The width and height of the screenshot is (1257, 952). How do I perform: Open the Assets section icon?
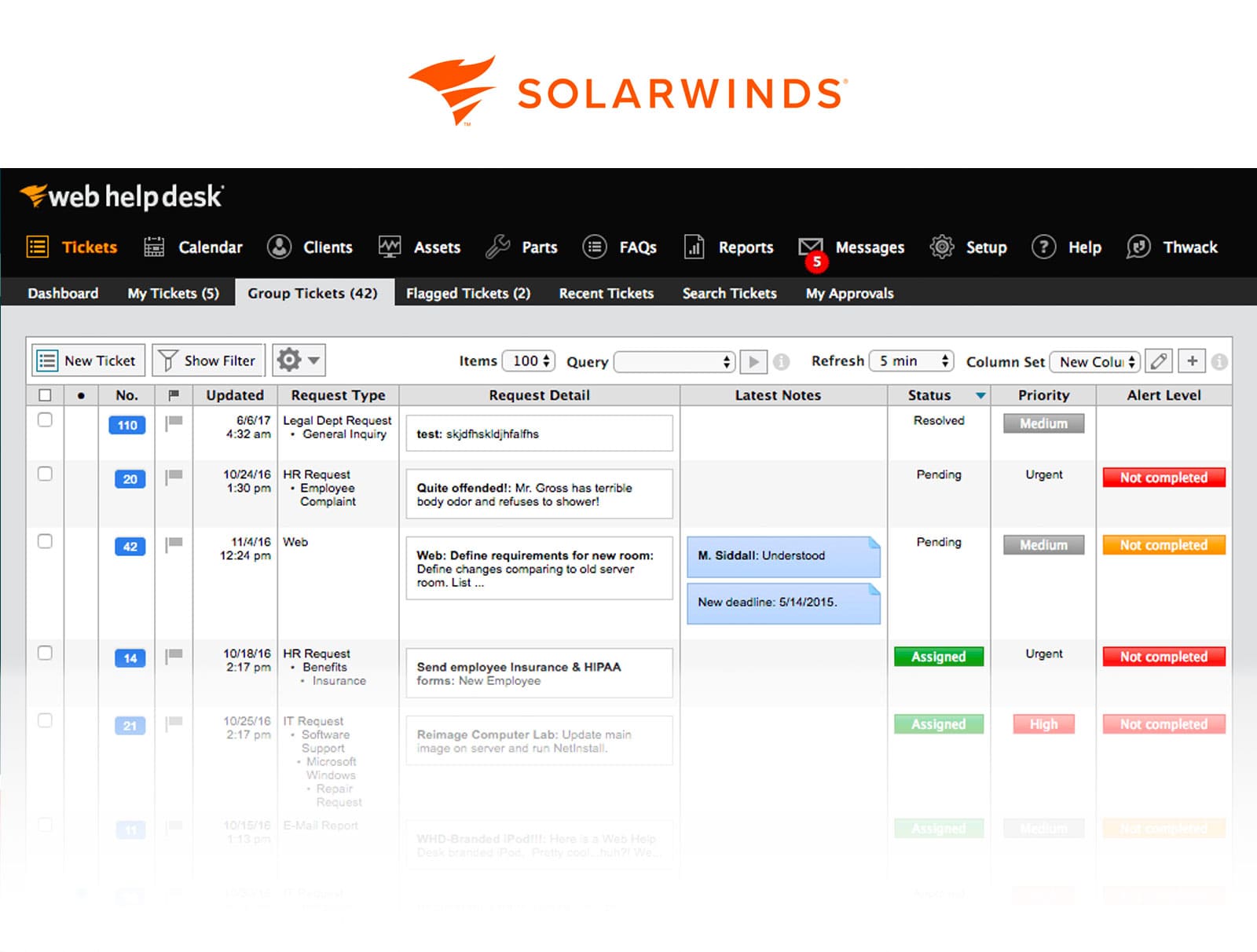click(390, 247)
